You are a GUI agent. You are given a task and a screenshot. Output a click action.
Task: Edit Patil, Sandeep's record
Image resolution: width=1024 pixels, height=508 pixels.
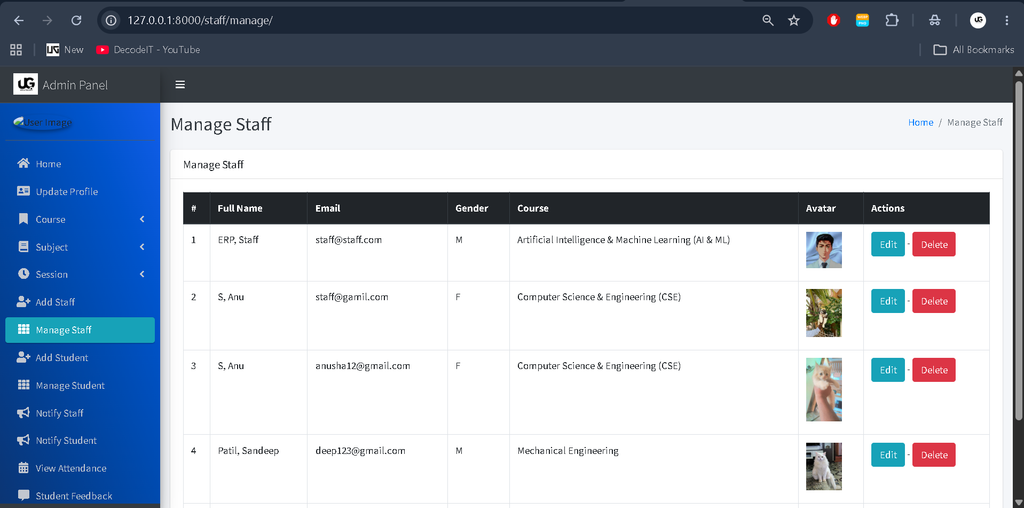[888, 454]
